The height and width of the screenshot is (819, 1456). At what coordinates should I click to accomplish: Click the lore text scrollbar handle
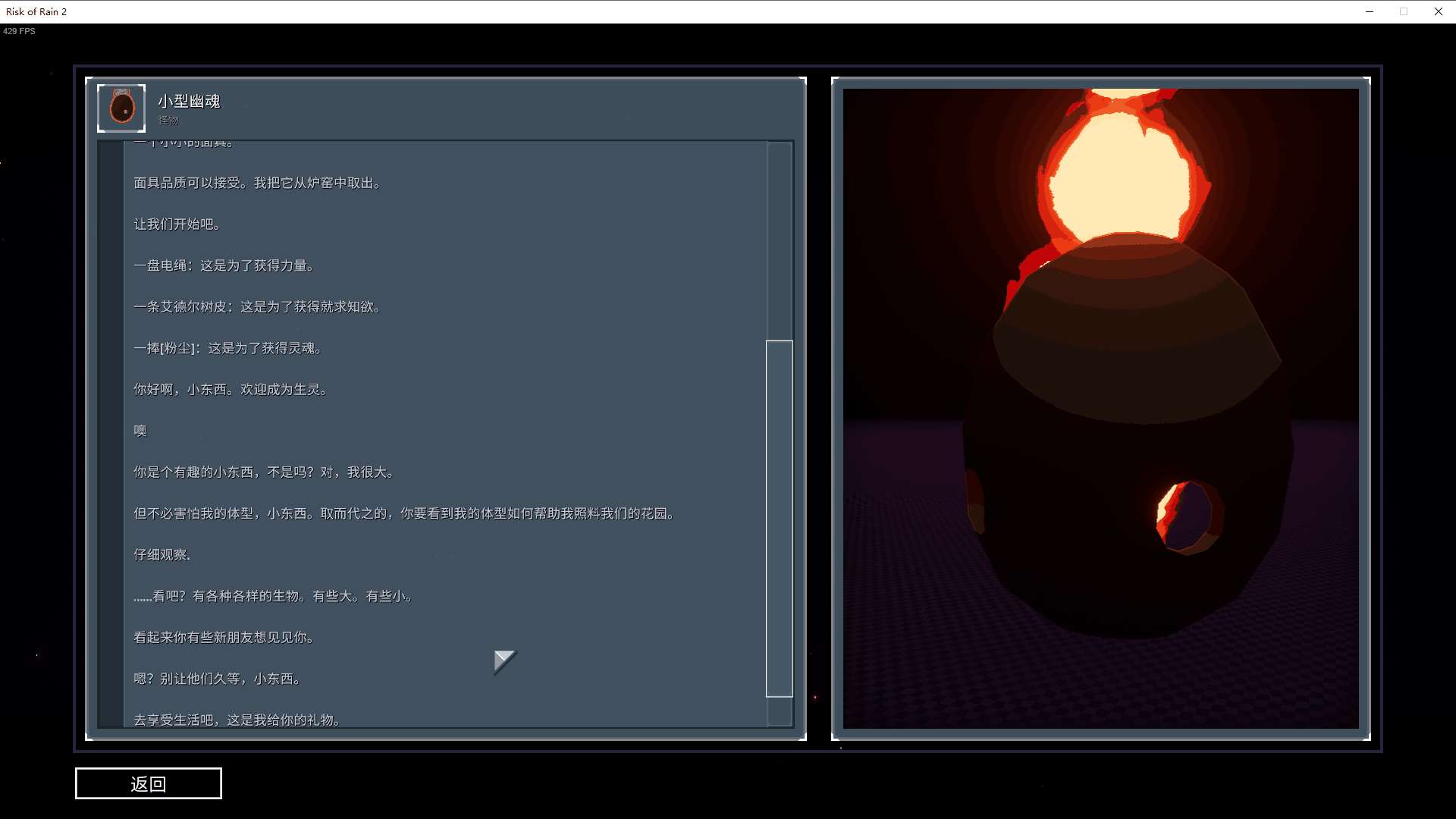779,519
